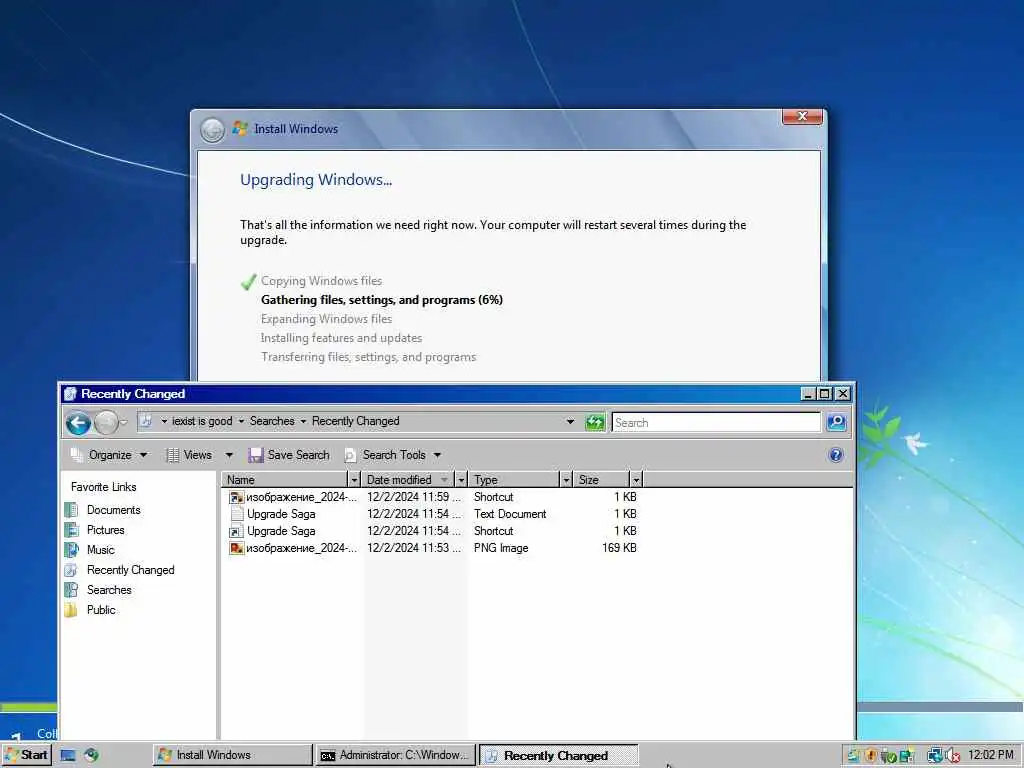Select the Upgrade Saga shortcut icon

click(x=236, y=531)
